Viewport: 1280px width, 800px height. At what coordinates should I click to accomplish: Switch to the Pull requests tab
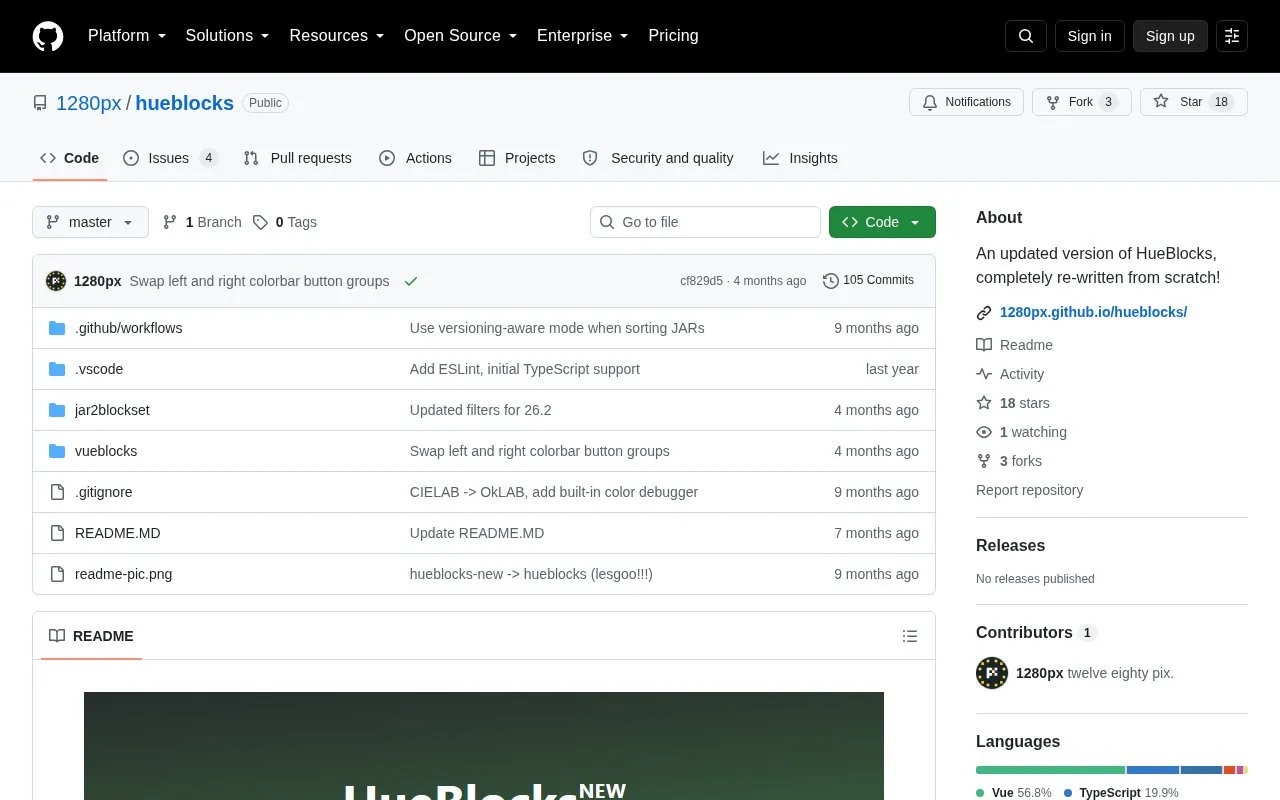tap(297, 158)
